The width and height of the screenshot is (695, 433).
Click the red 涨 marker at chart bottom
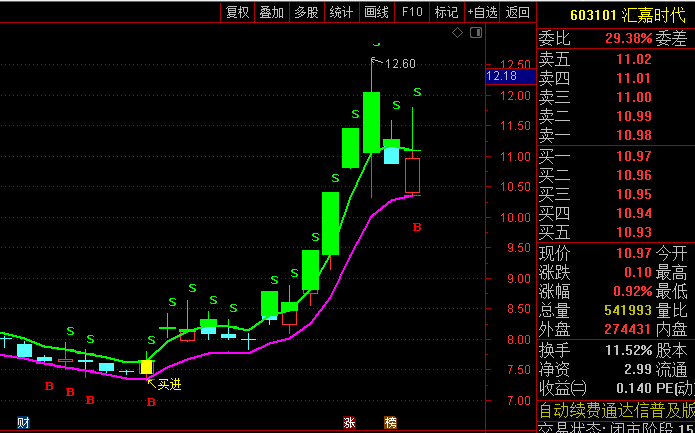click(x=349, y=423)
